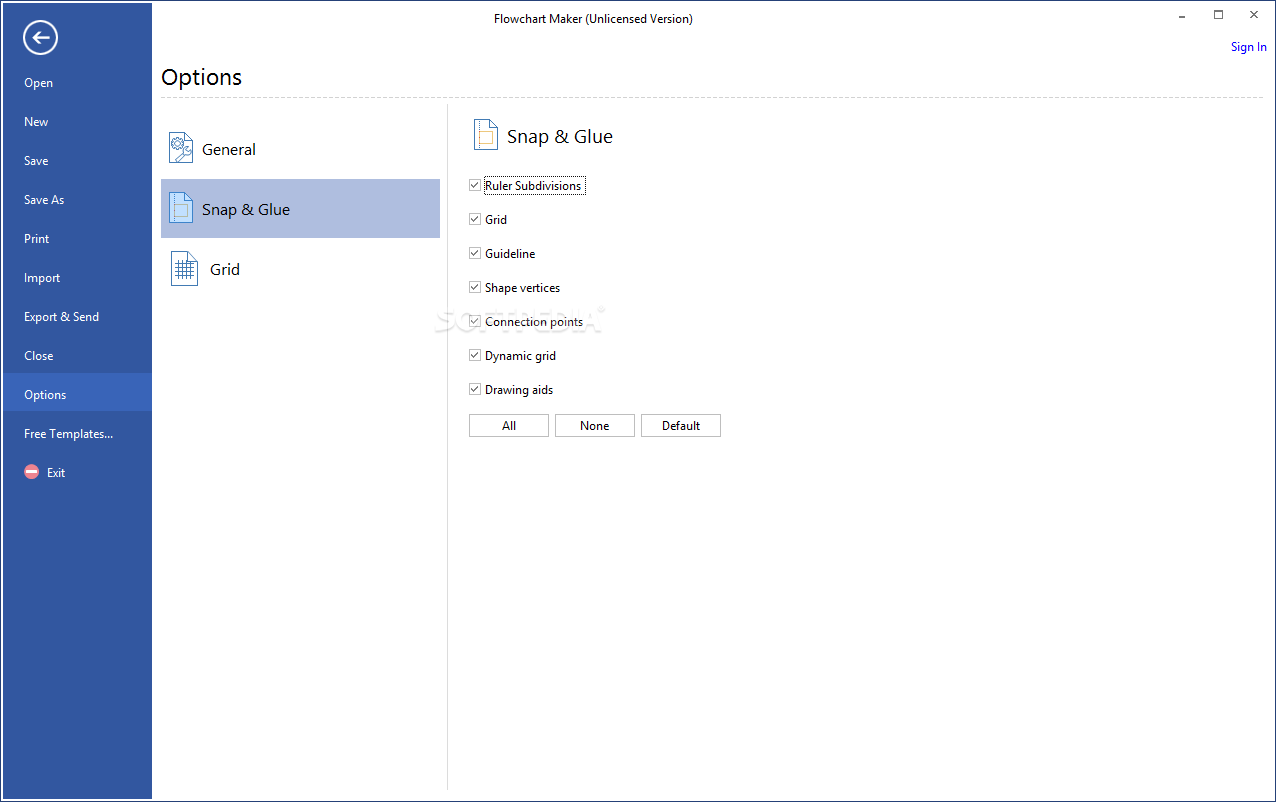Close the Flowchart Maker window

[x=1254, y=15]
